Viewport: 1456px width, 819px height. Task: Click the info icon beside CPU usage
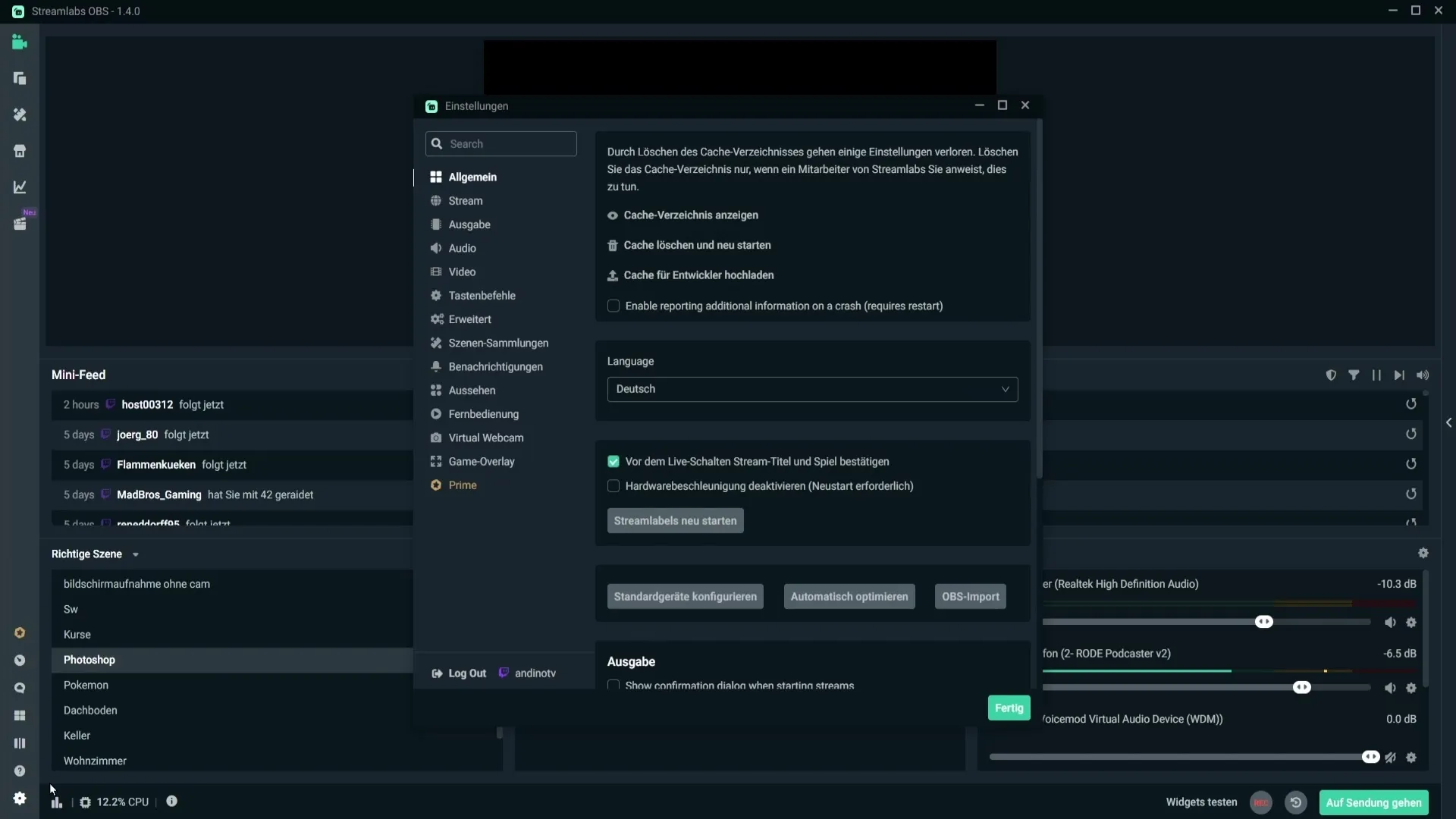tap(172, 802)
